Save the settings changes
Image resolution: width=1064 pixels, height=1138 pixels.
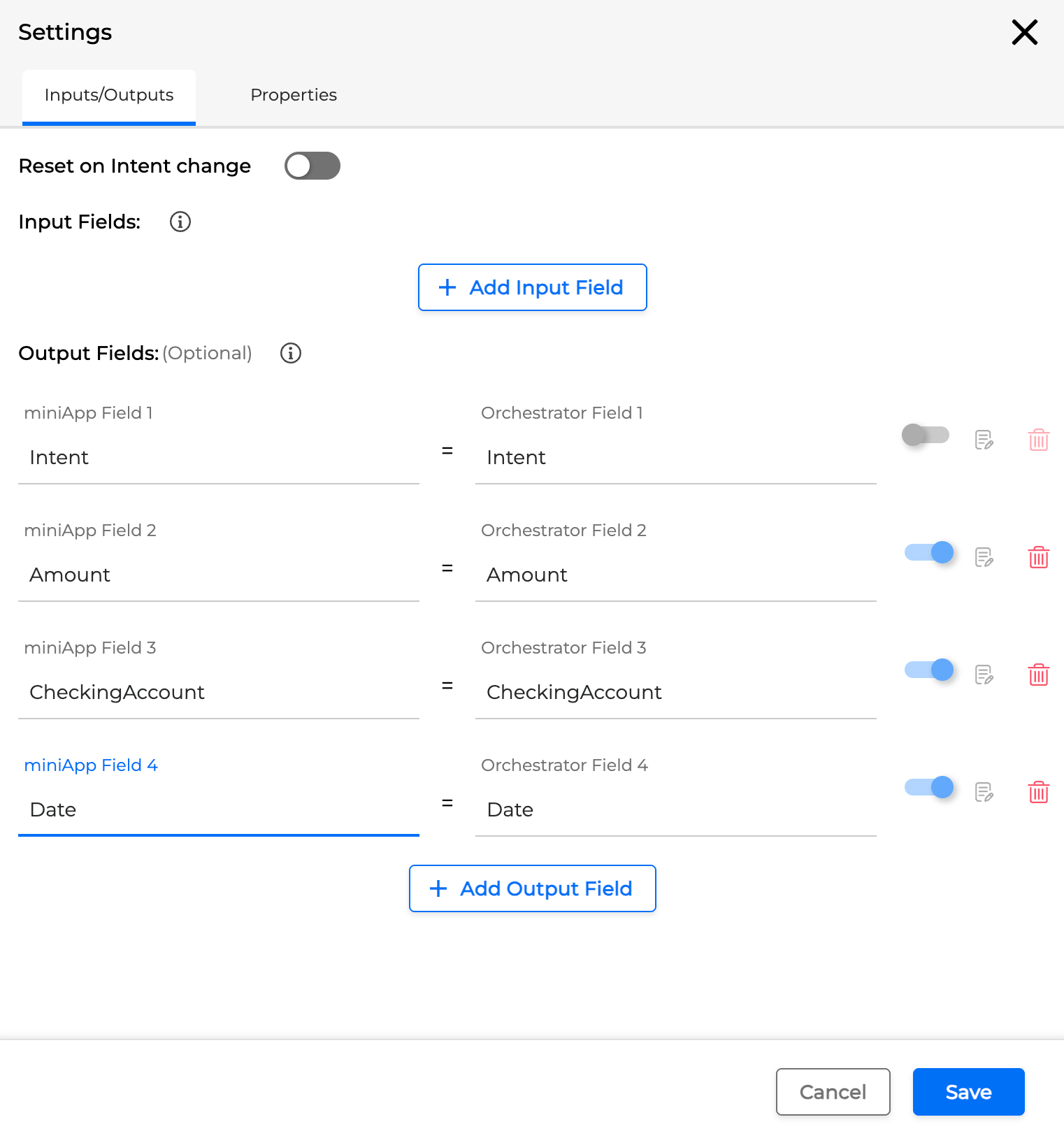968,1092
